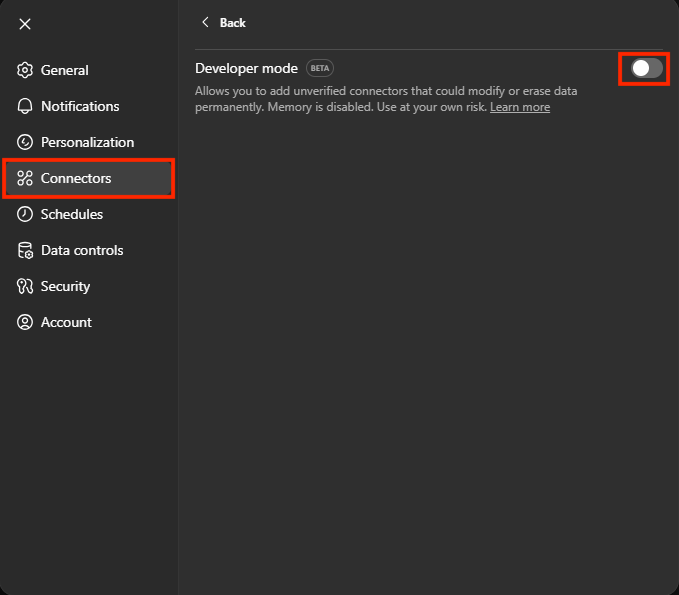Open the Account label in sidebar

point(66,322)
